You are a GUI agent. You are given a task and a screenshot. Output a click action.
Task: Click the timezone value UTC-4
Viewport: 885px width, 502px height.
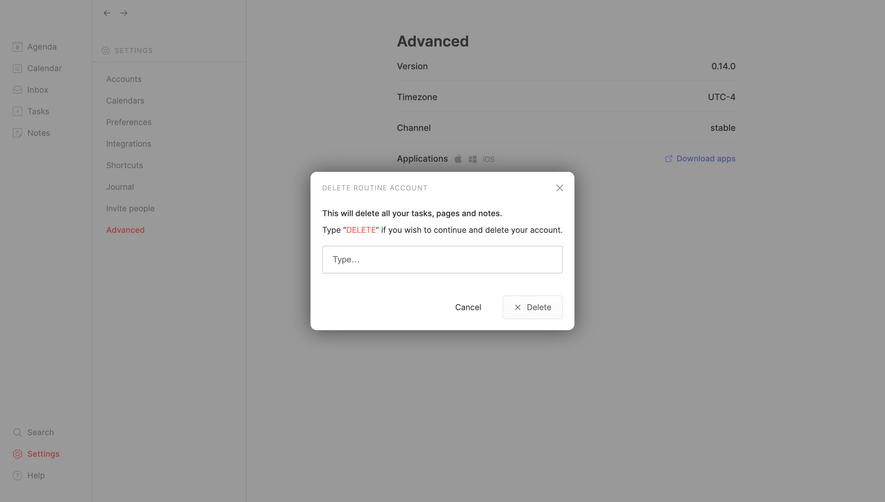(721, 97)
